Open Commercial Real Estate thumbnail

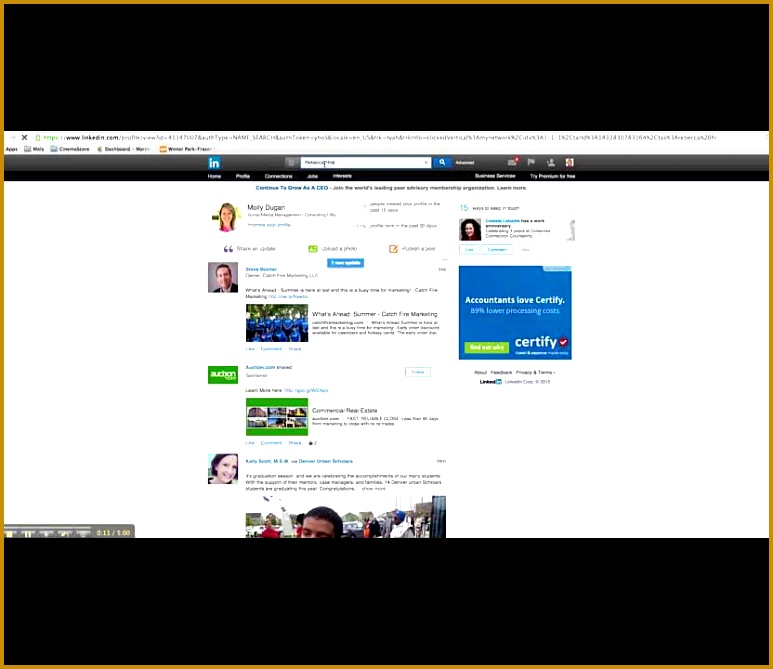pos(277,417)
